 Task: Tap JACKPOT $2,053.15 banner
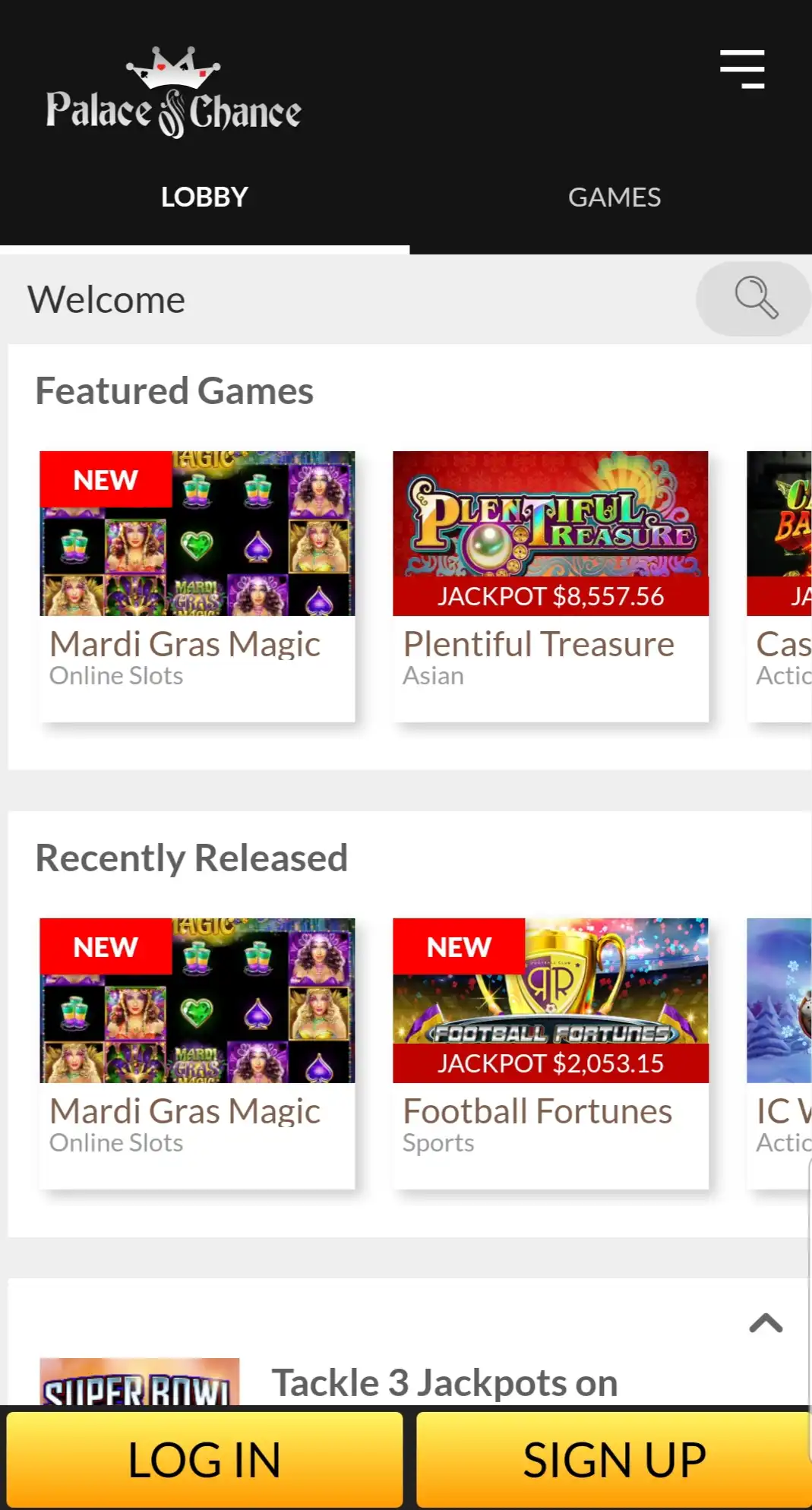point(551,1063)
